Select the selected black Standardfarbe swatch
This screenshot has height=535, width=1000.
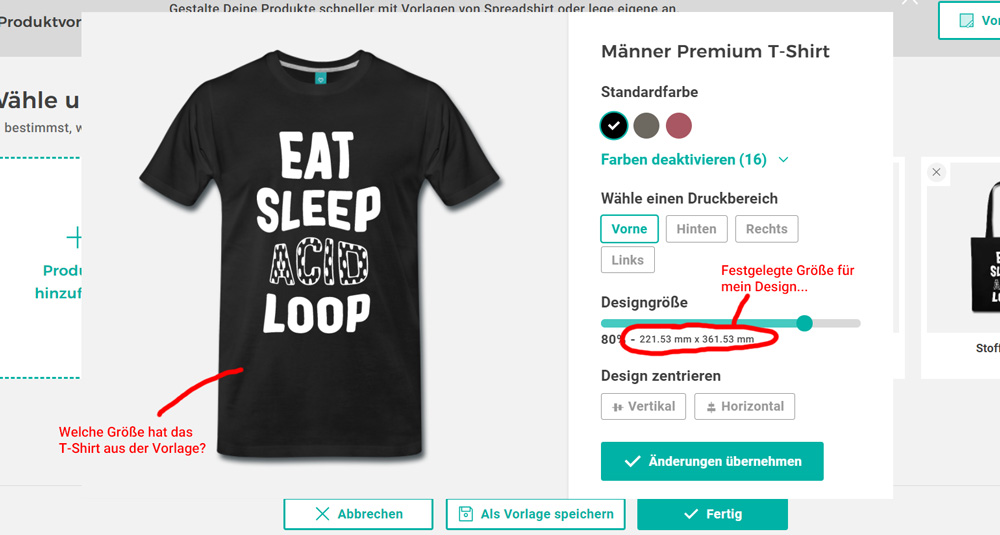pyautogui.click(x=614, y=125)
